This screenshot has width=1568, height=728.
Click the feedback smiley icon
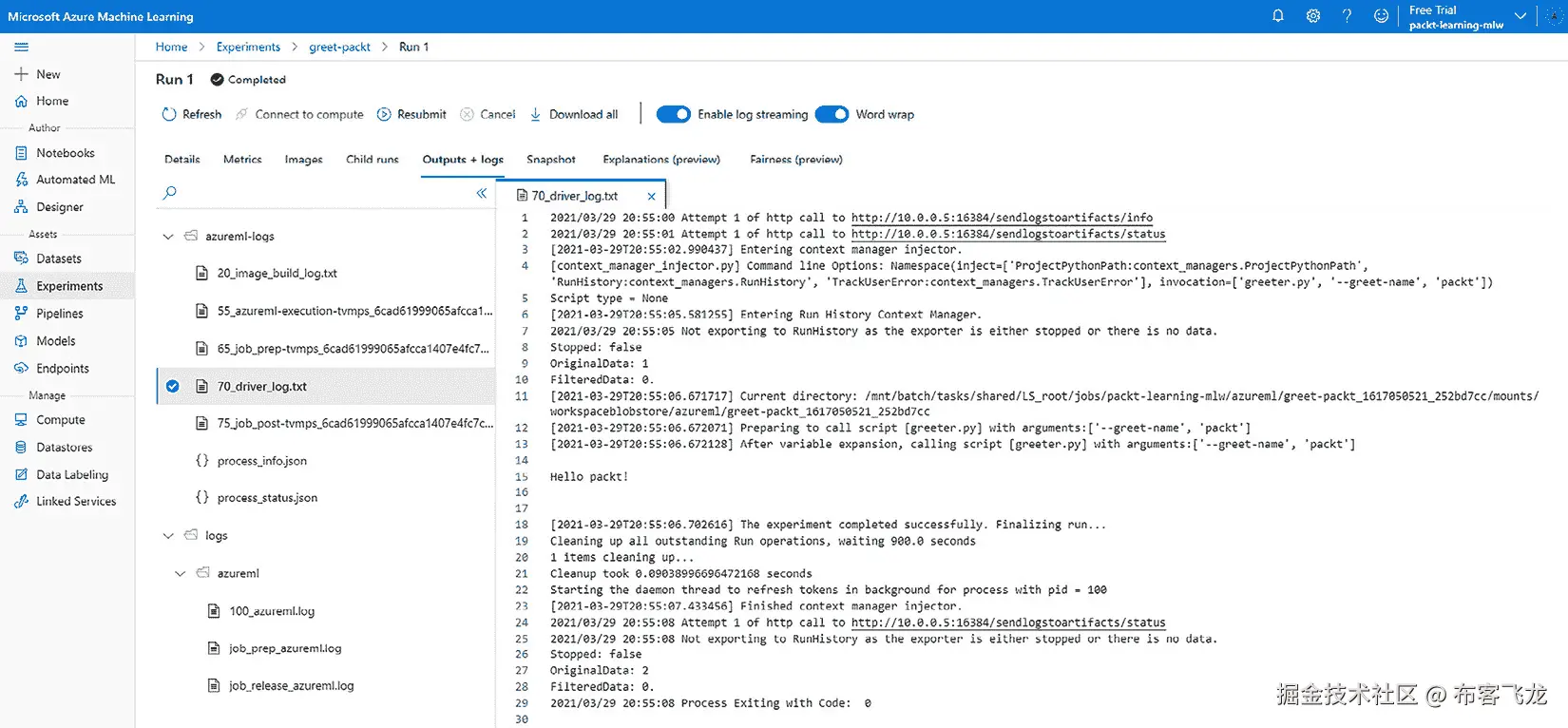[x=1381, y=16]
